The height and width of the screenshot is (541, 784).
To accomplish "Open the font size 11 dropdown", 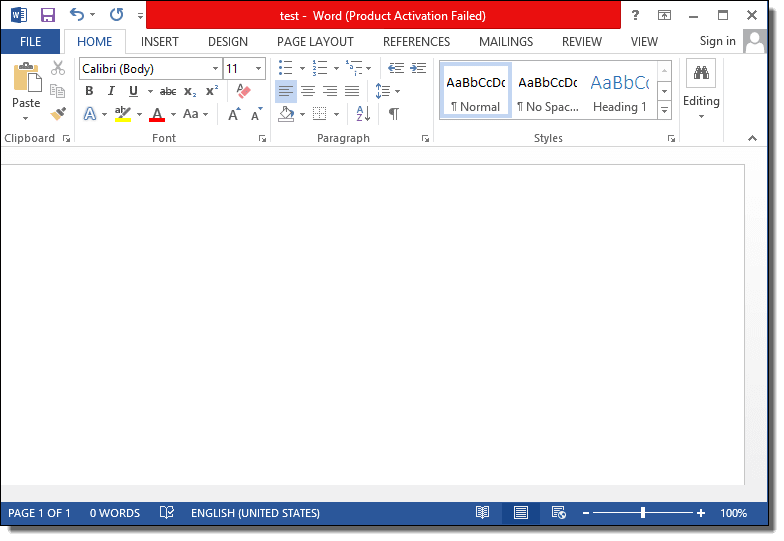I will [x=258, y=68].
